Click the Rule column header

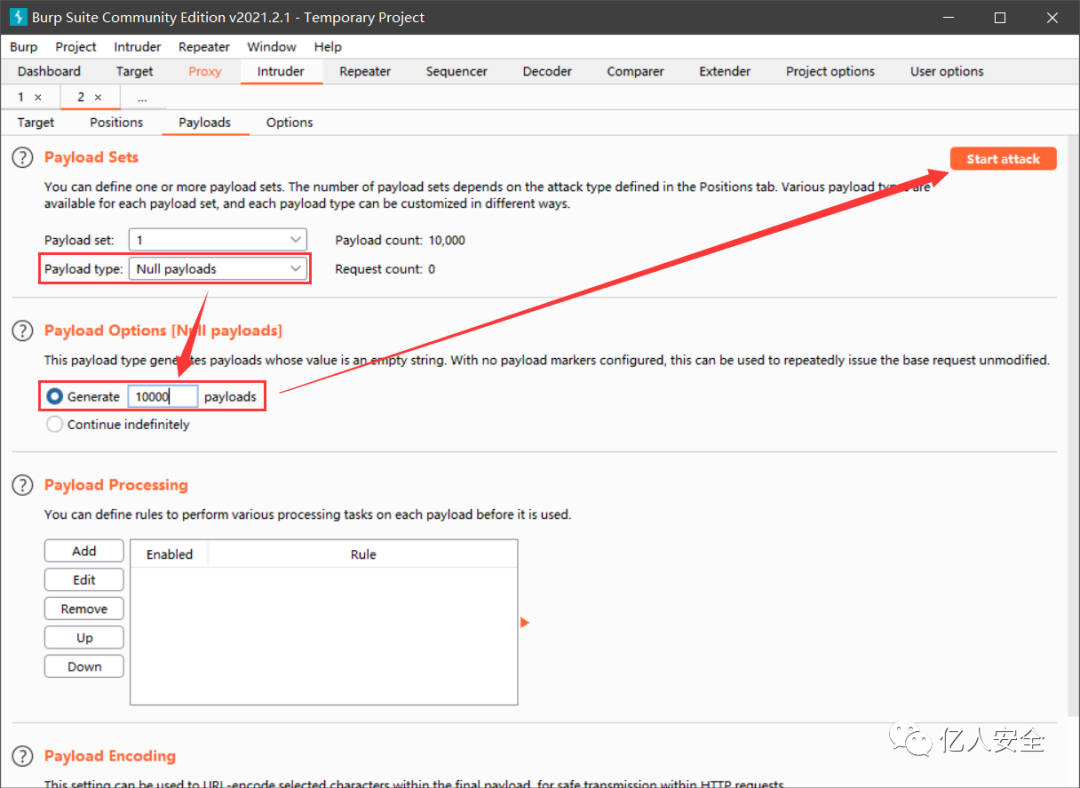pyautogui.click(x=363, y=554)
